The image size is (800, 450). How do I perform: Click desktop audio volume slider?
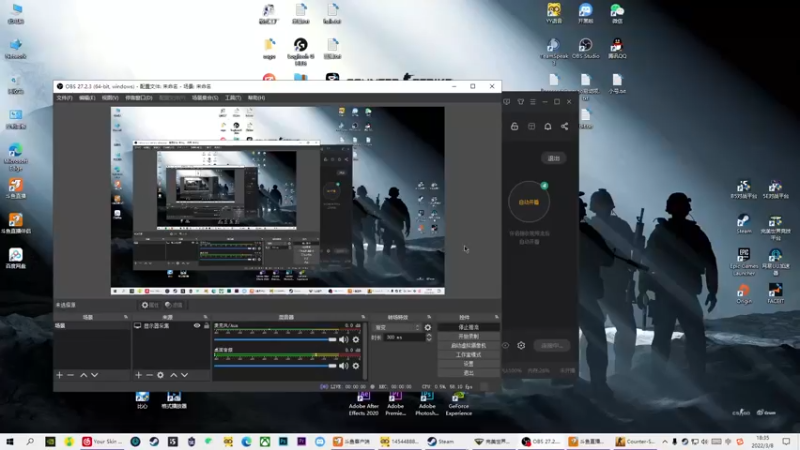(x=276, y=365)
